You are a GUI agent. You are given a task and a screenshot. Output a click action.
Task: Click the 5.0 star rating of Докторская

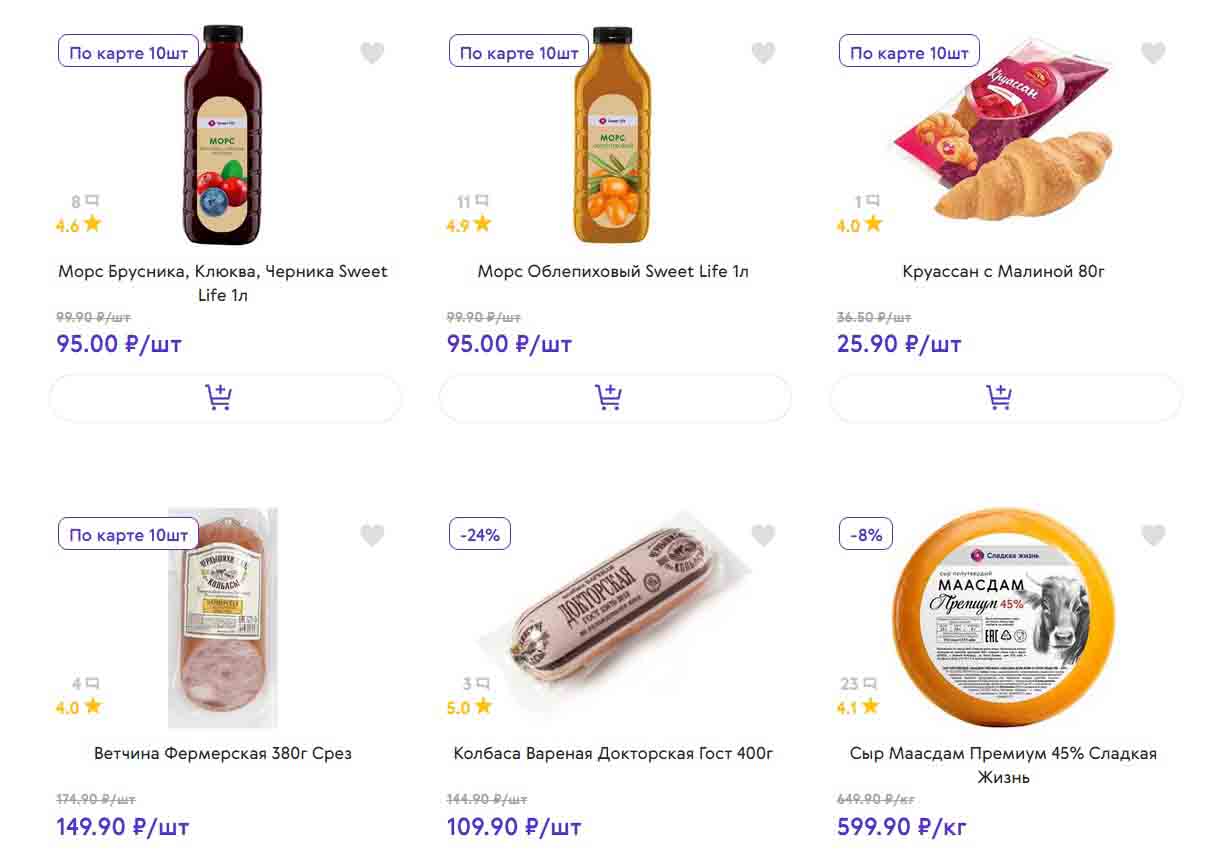click(x=469, y=707)
